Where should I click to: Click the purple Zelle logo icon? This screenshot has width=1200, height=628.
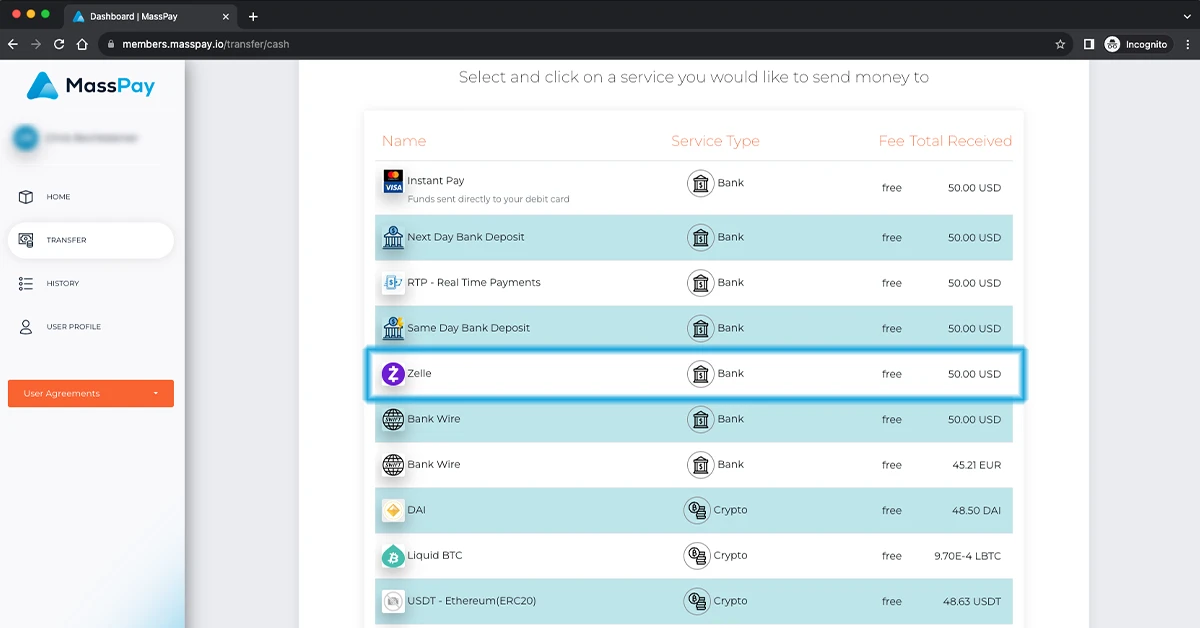[x=393, y=374]
